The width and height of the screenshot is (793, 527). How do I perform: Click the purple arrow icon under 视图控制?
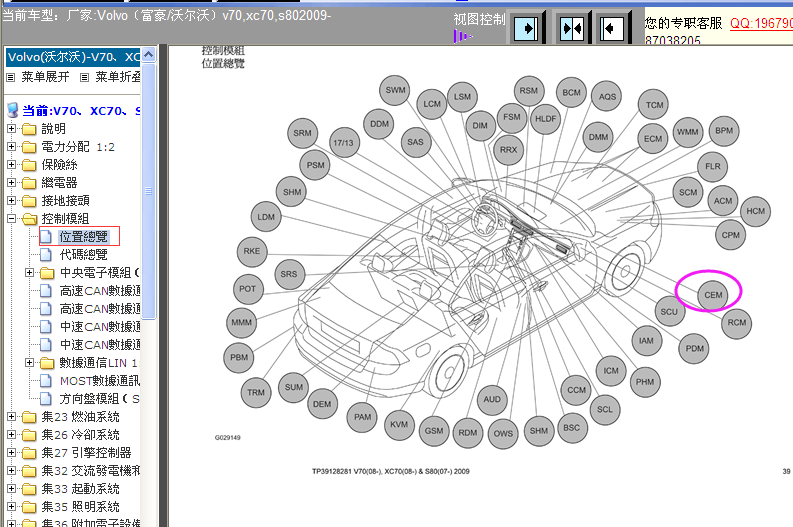462,37
